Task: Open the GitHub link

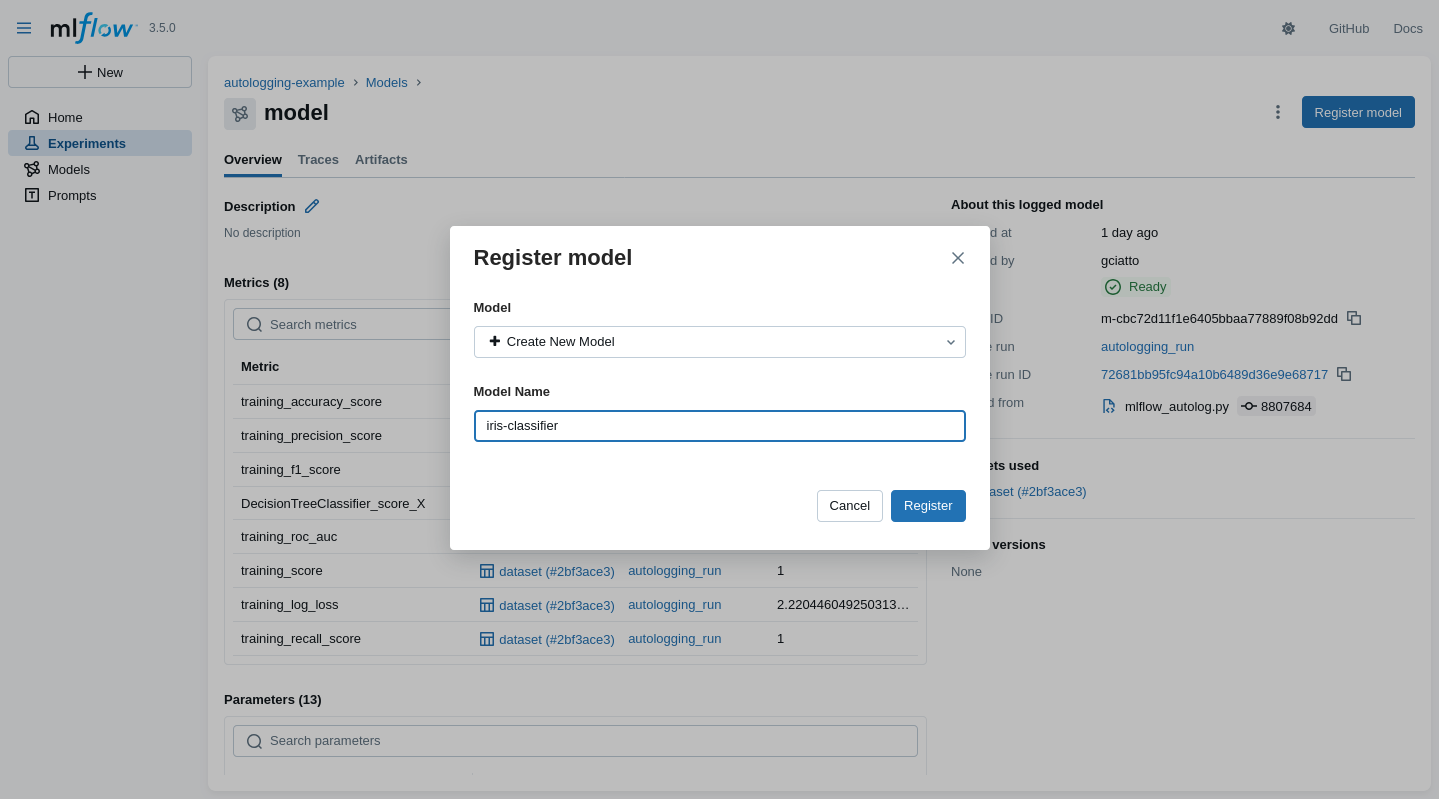Action: [x=1348, y=28]
